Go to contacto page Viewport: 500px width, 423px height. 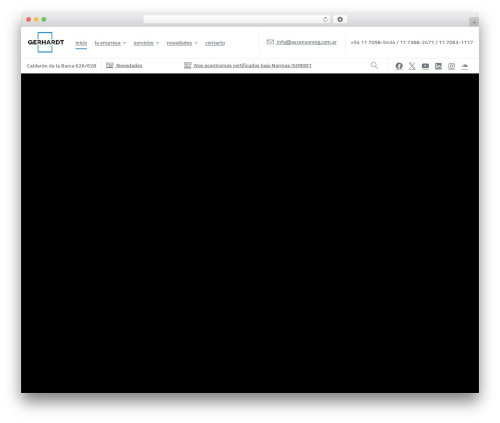(215, 43)
